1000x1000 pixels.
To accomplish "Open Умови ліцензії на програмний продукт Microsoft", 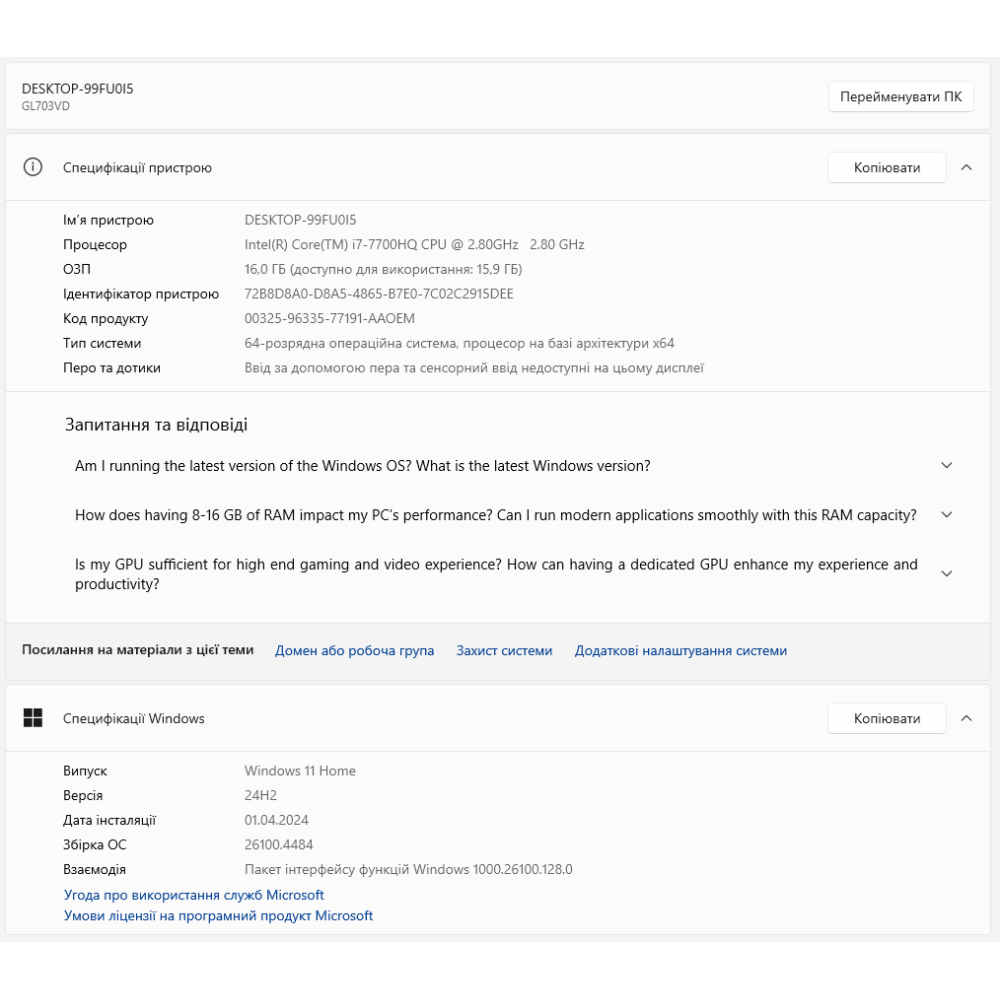I will [x=218, y=916].
